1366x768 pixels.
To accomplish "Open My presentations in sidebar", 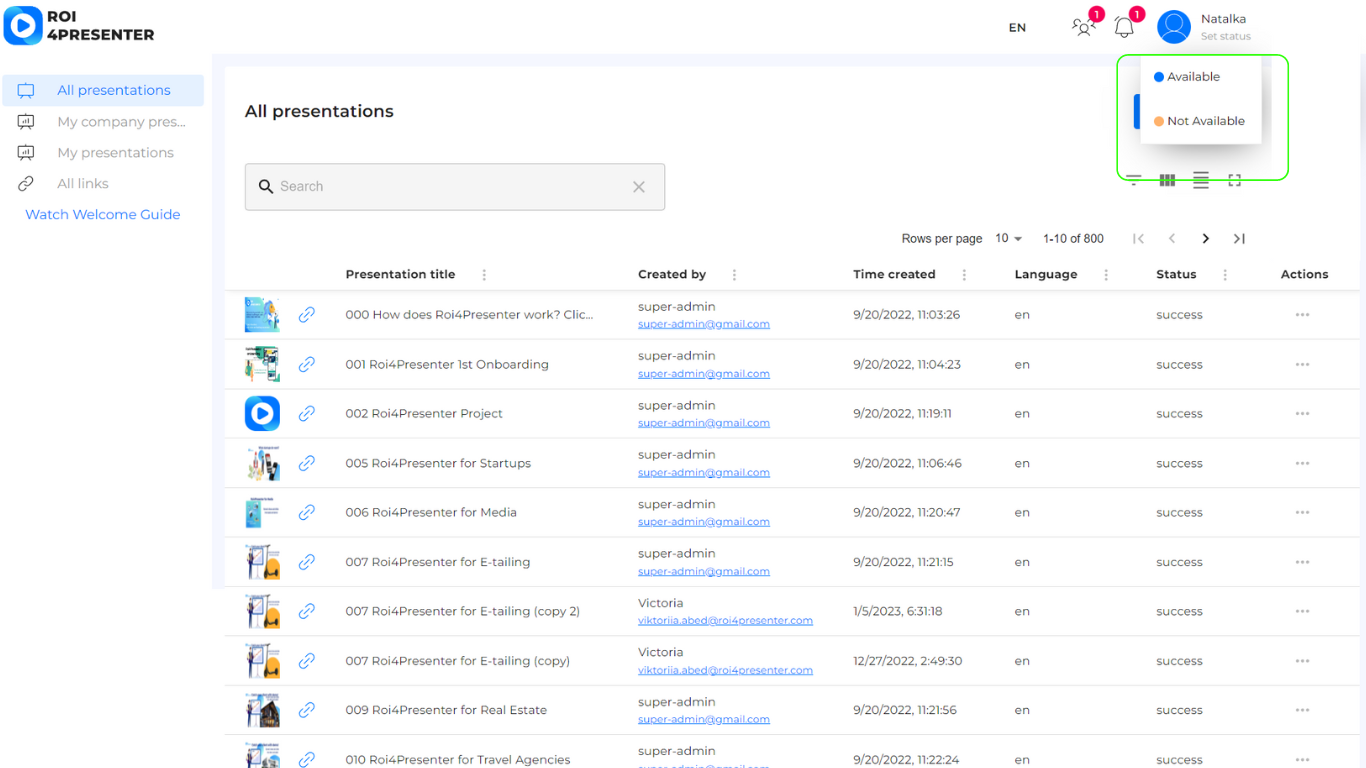I will tap(103, 153).
